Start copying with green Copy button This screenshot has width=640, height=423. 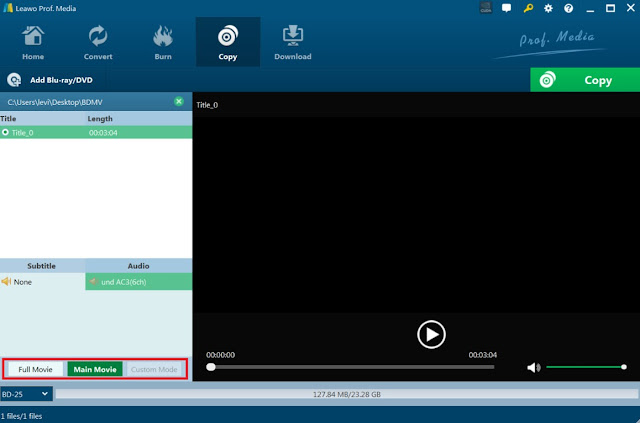(585, 80)
